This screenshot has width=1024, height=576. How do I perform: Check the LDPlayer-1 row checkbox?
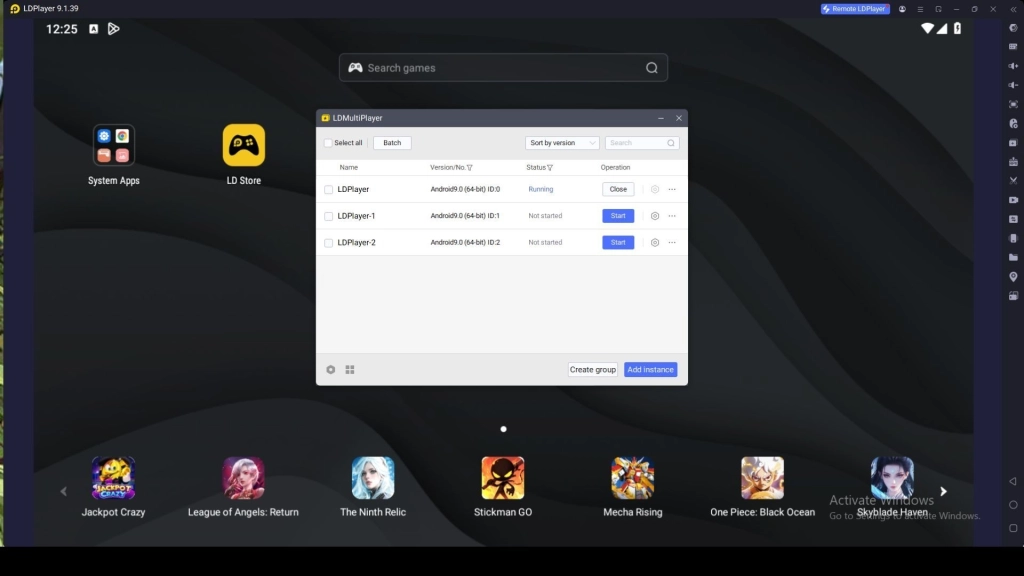pos(329,215)
